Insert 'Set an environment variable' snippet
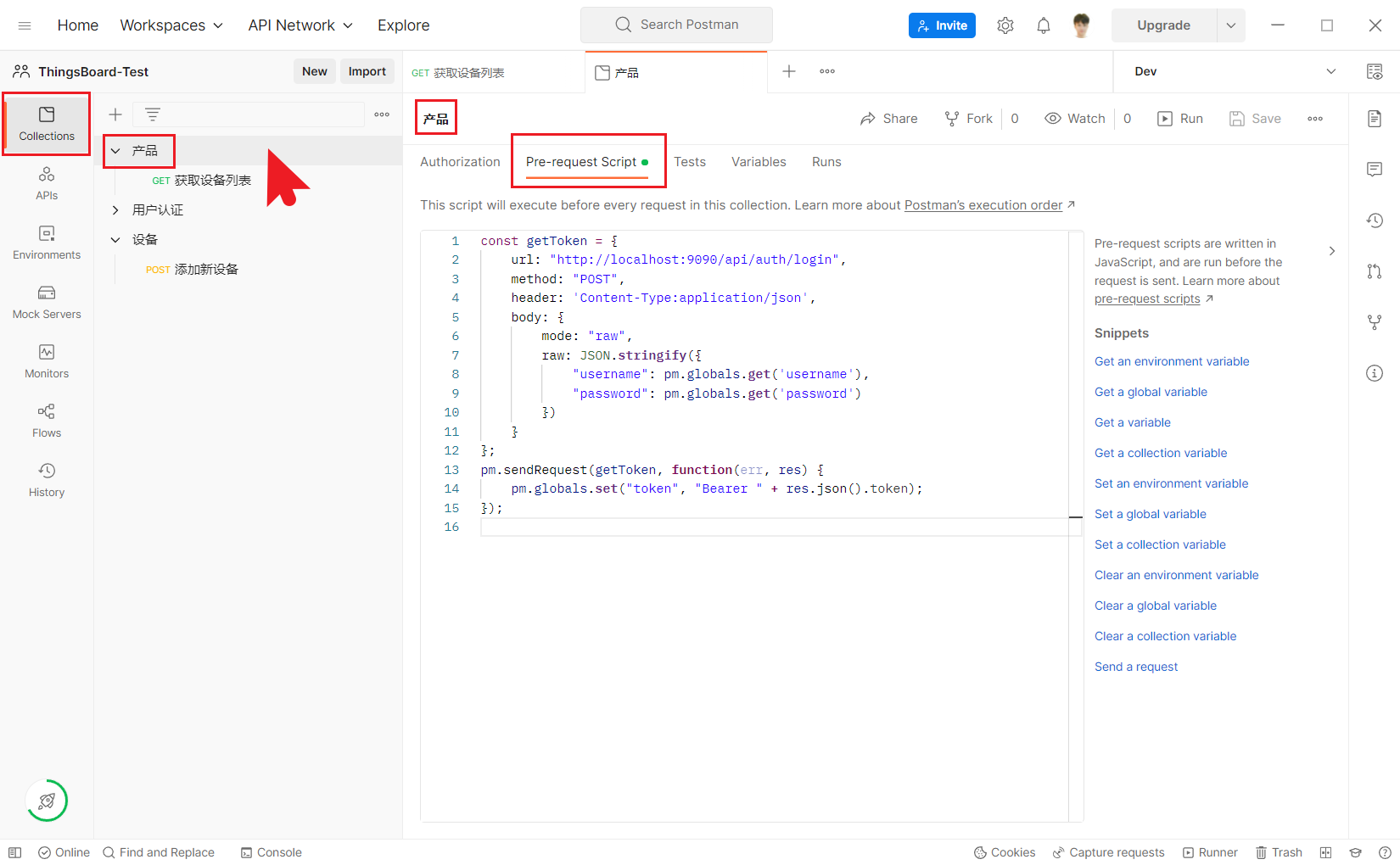This screenshot has width=1400, height=865. click(x=1171, y=483)
